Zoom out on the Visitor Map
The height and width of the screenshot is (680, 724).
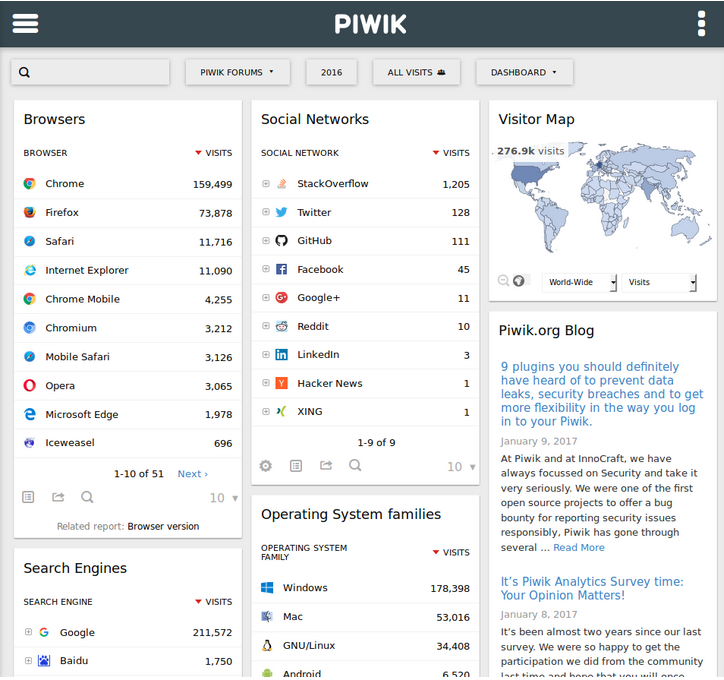[504, 281]
